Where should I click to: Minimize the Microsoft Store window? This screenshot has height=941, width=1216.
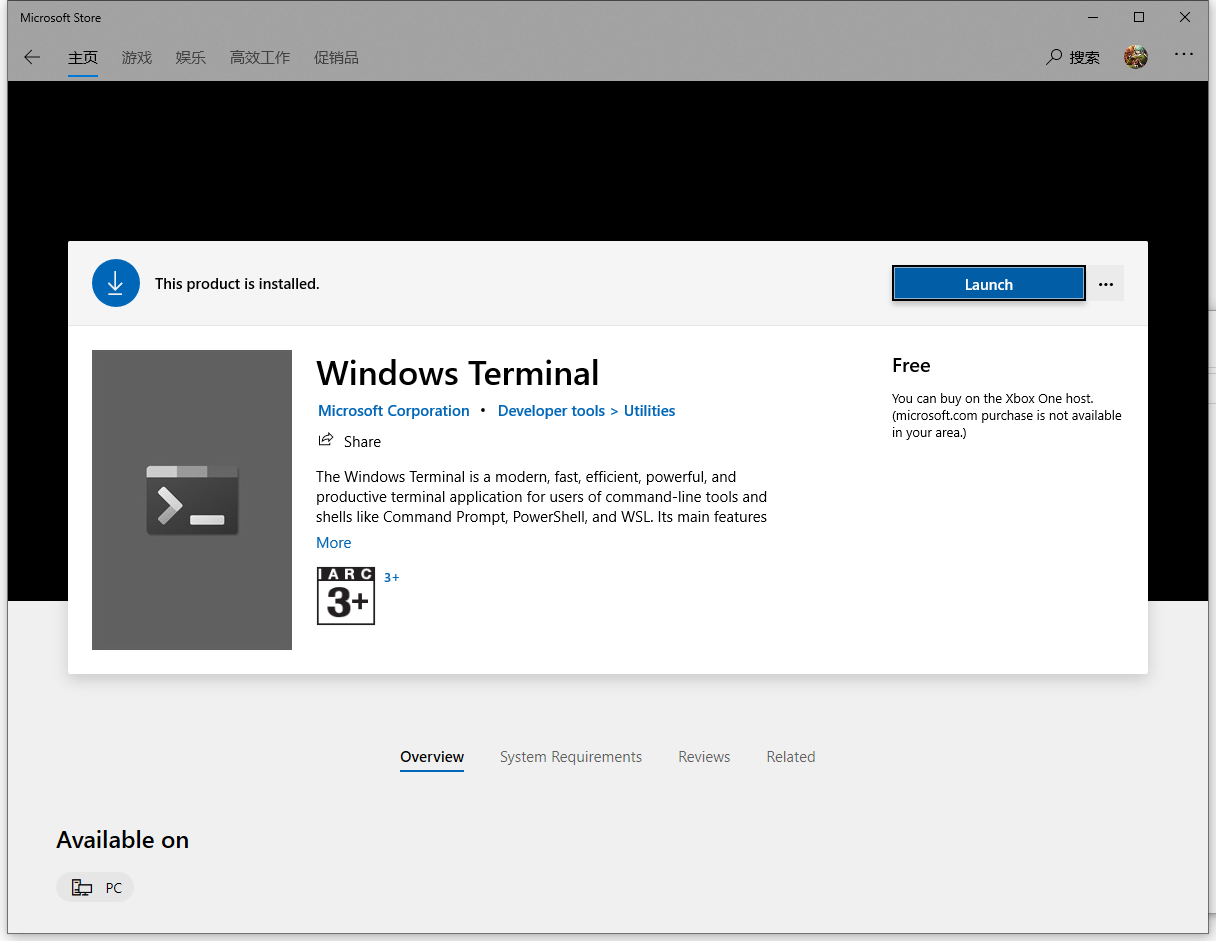(1092, 17)
